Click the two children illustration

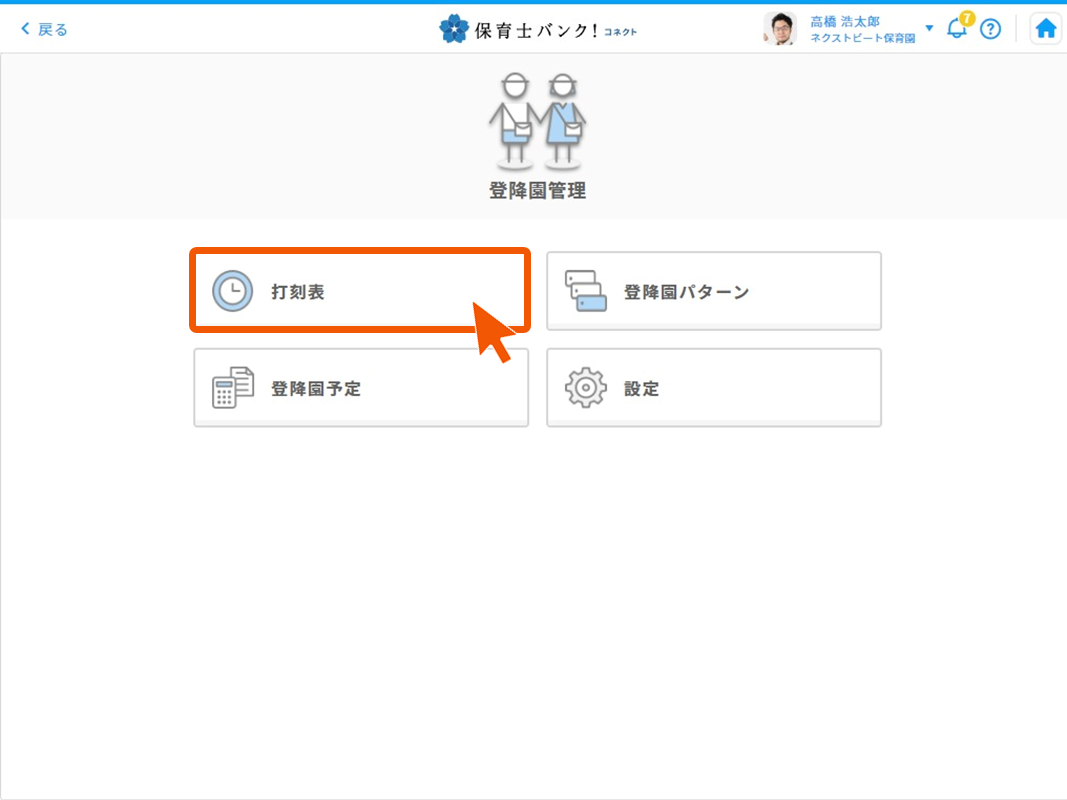[x=537, y=120]
